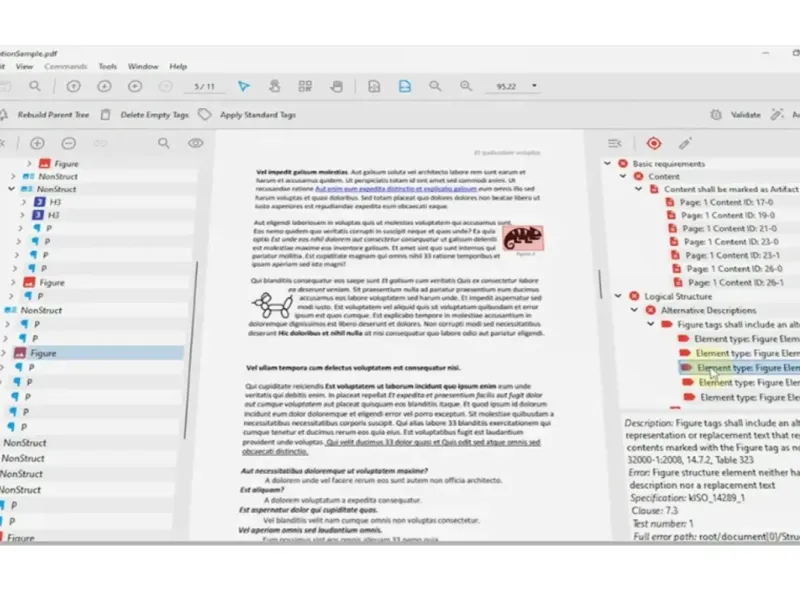
Task: Follow the blue underlined link in first paragraph
Action: click(x=396, y=189)
